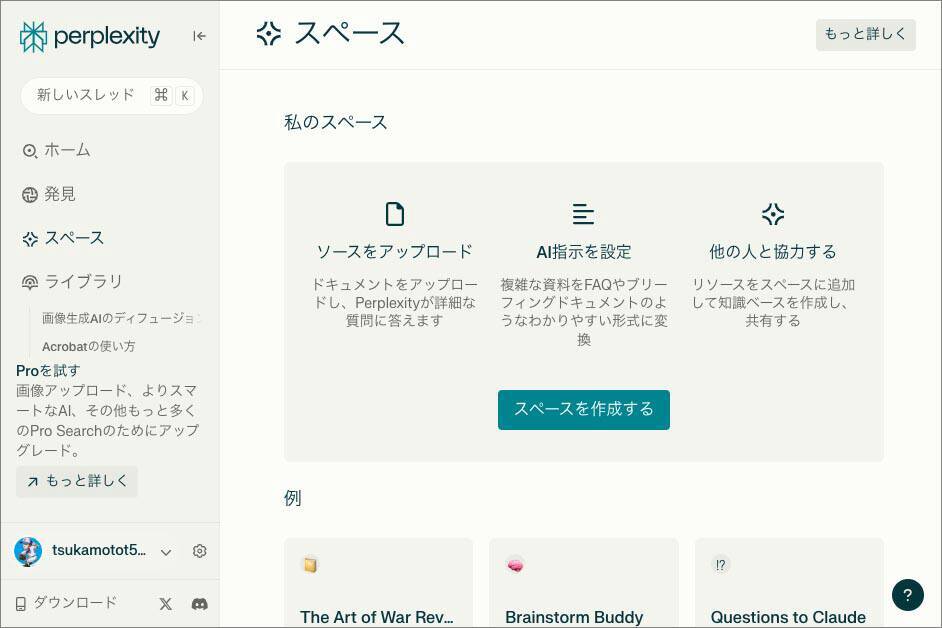Go to ホーム in the sidebar
The image size is (942, 628).
[66, 150]
